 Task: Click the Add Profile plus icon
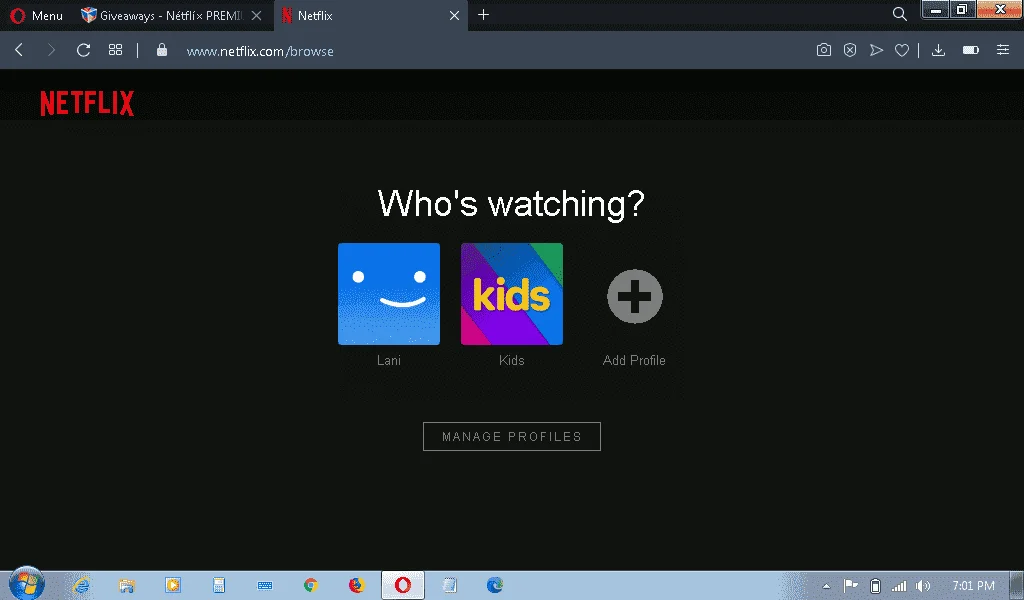(x=635, y=296)
